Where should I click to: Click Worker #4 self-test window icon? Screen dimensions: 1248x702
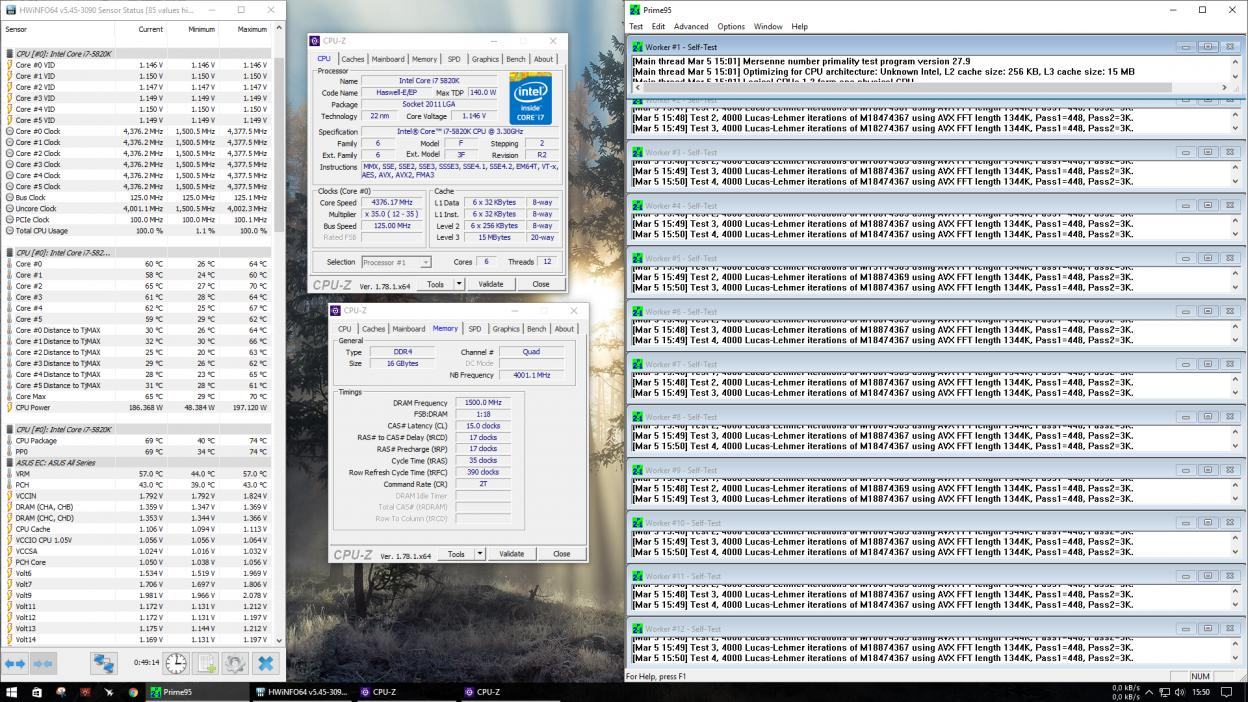638,205
